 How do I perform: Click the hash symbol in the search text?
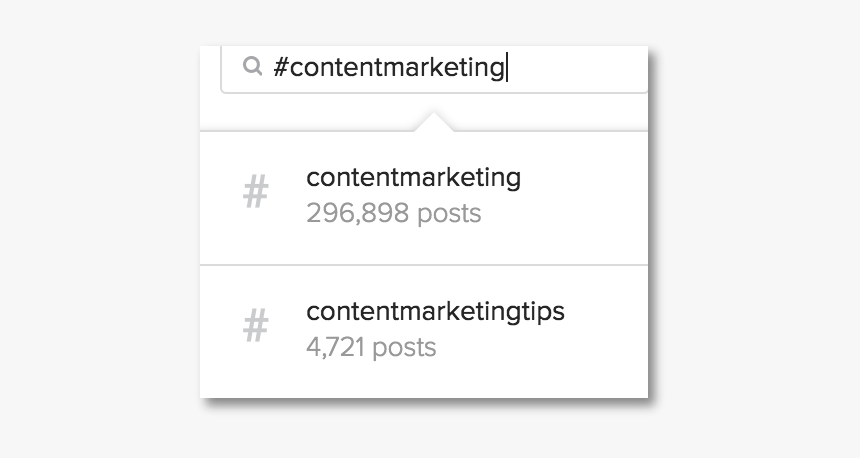coord(281,67)
